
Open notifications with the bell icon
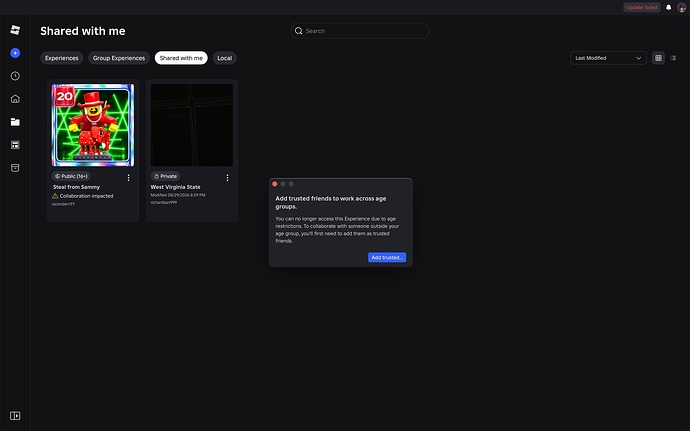click(x=668, y=7)
